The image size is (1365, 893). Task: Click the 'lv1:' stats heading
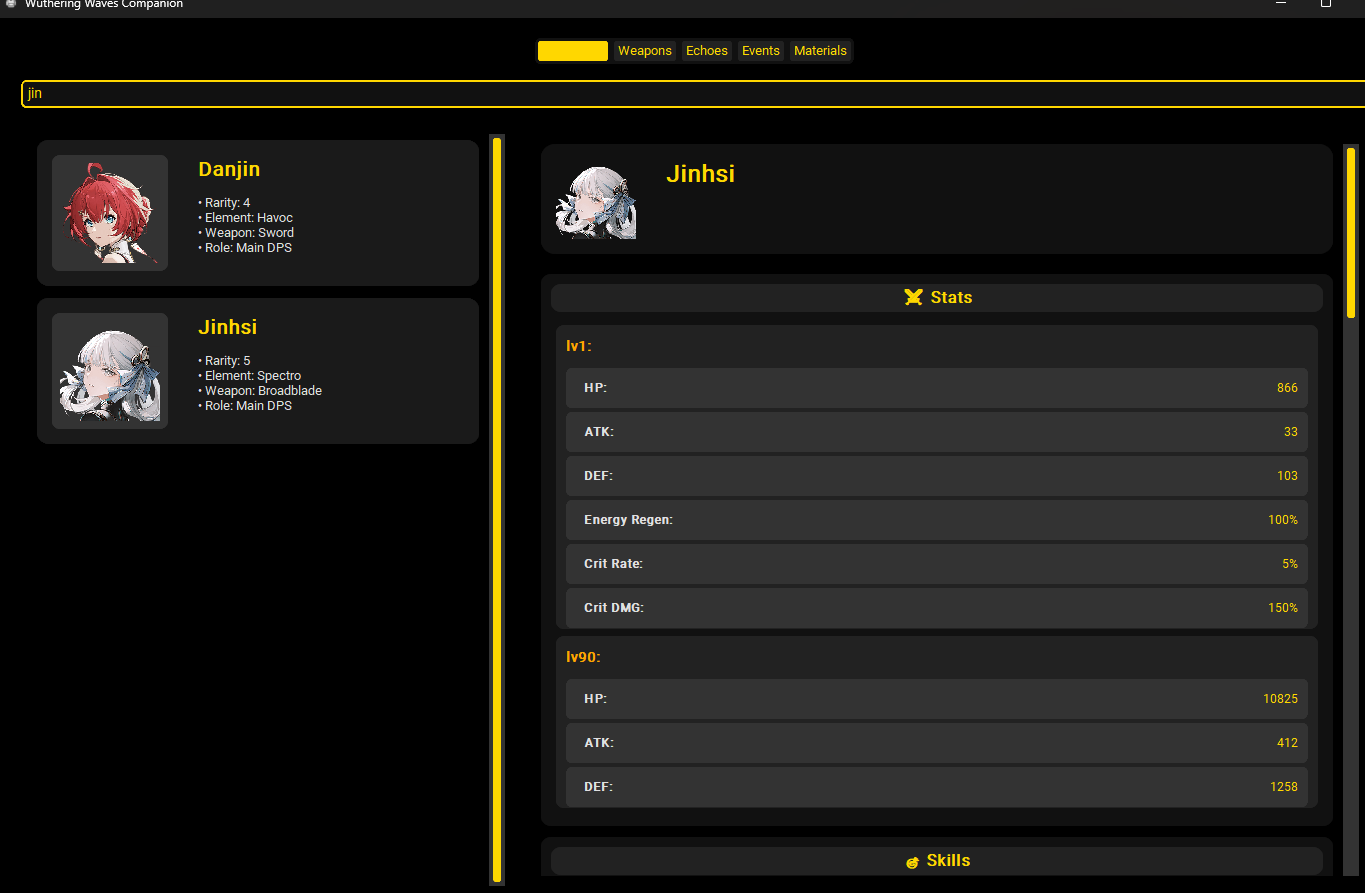(579, 346)
